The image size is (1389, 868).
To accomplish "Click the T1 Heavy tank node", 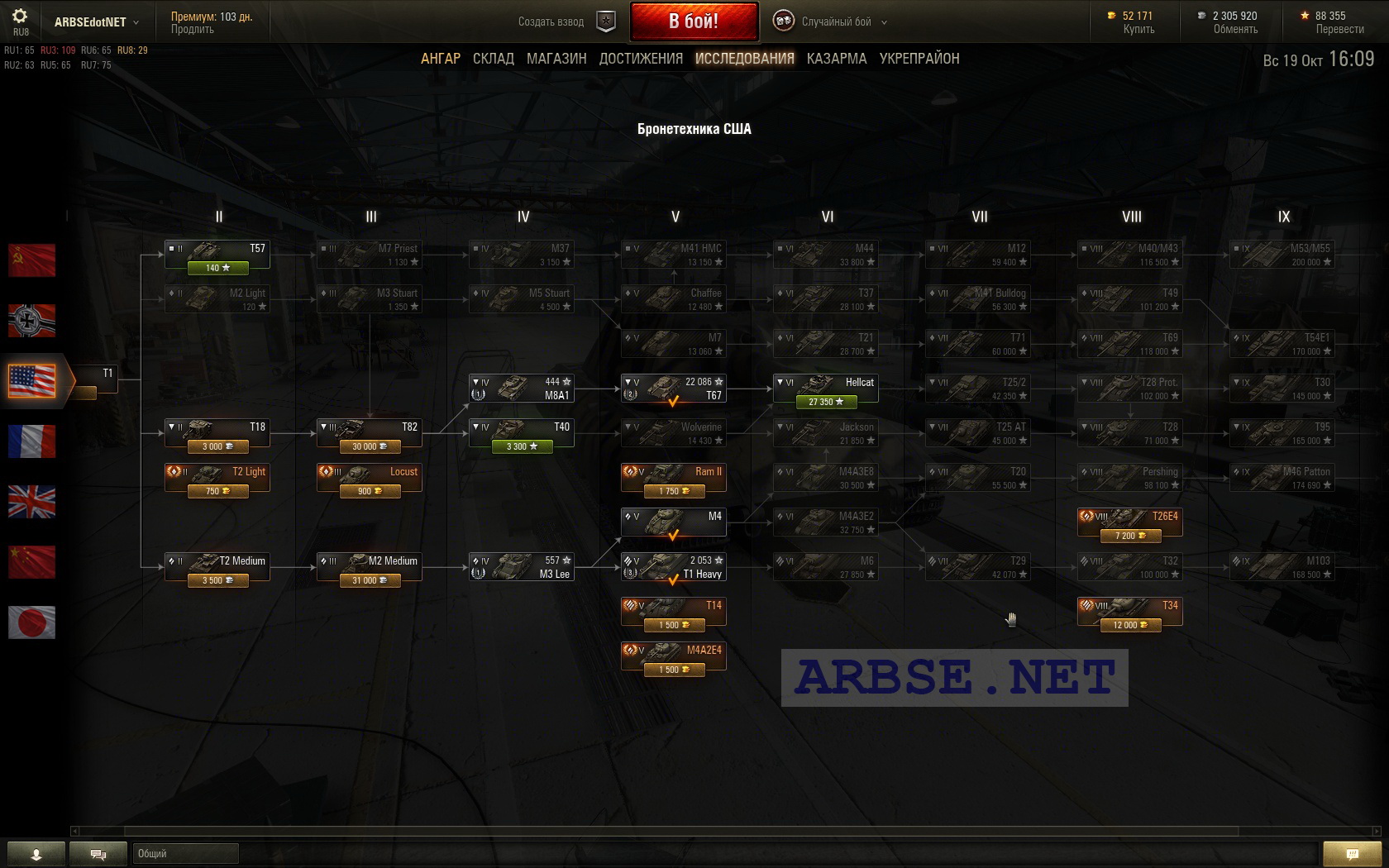I will tap(674, 567).
